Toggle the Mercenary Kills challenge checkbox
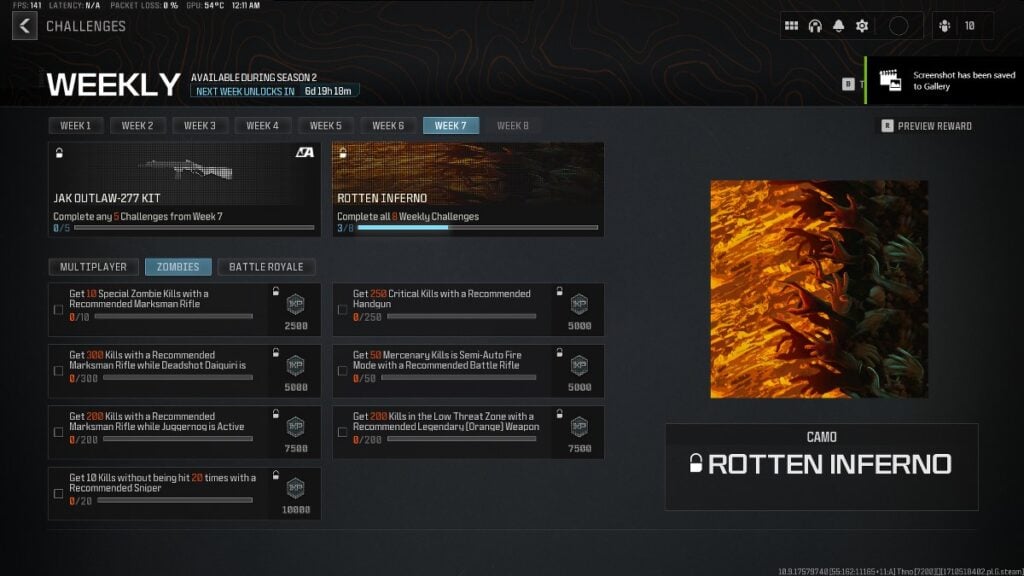This screenshot has height=576, width=1024. pyautogui.click(x=342, y=371)
